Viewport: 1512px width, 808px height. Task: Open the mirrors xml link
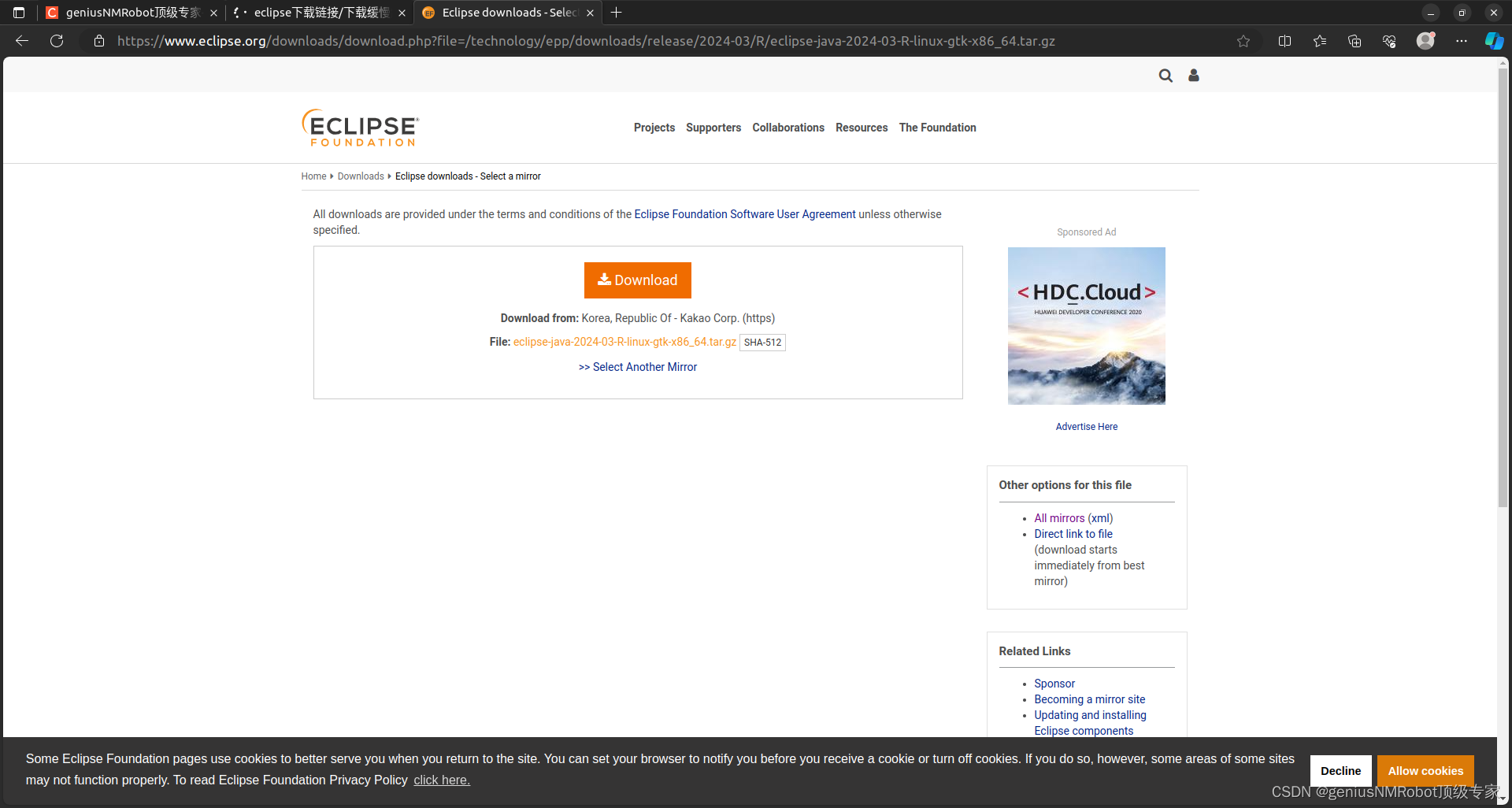click(1100, 518)
